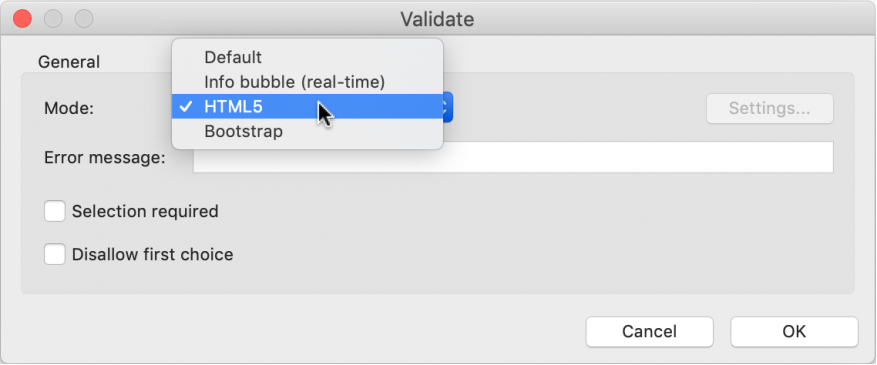The height and width of the screenshot is (365, 877).
Task: Click the Mode dropdown arrow stepper
Action: [x=447, y=107]
